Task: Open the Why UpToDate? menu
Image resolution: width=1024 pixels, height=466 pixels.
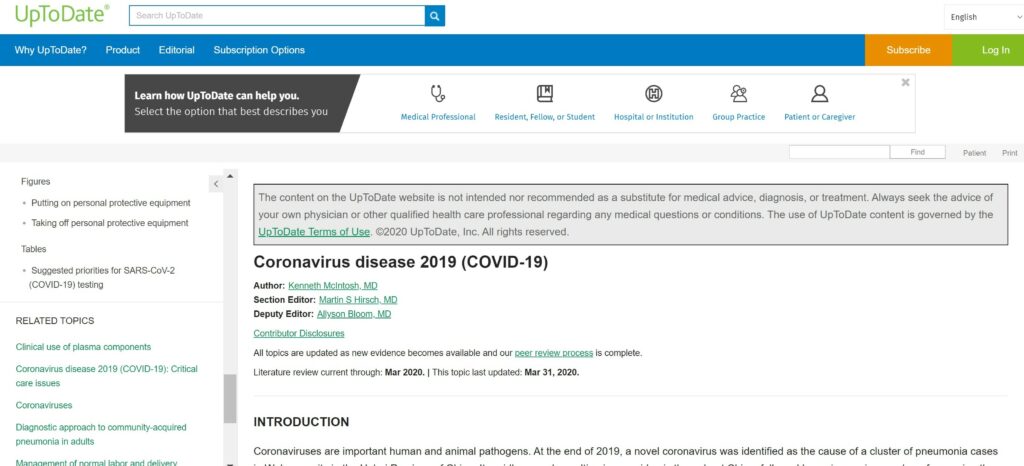Action: tap(51, 50)
